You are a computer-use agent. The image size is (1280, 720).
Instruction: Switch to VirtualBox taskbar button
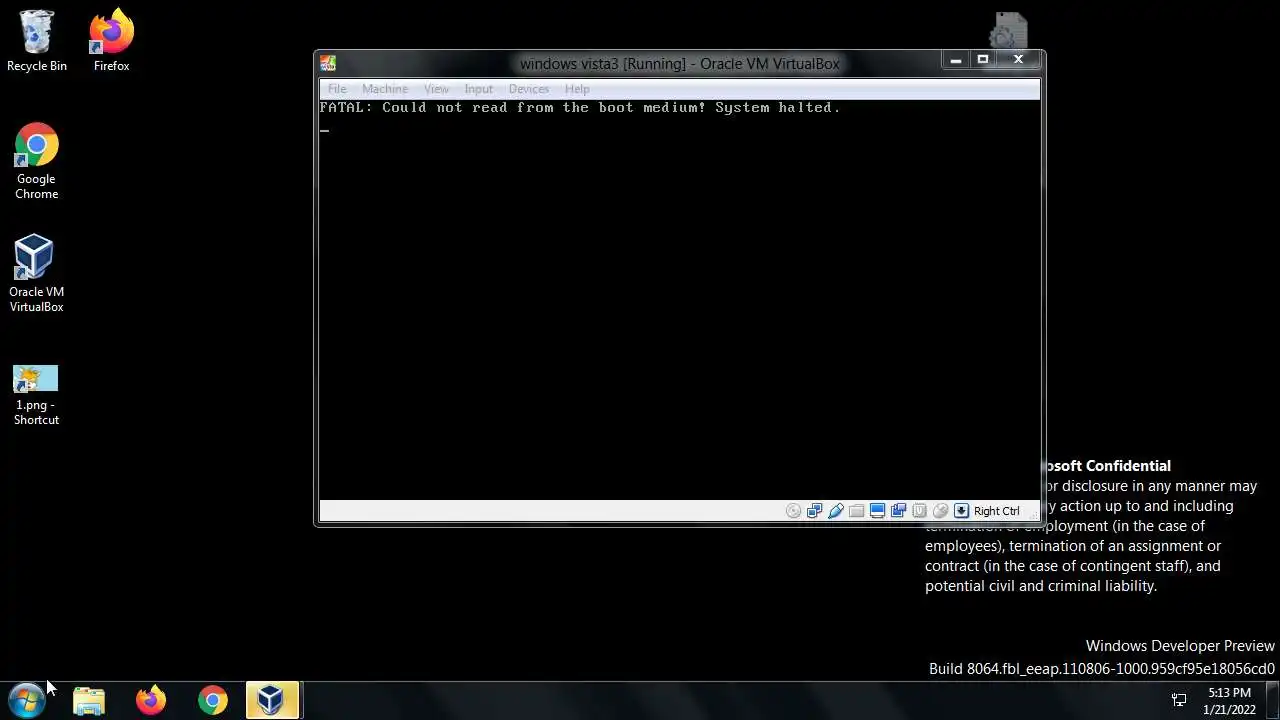(x=272, y=700)
